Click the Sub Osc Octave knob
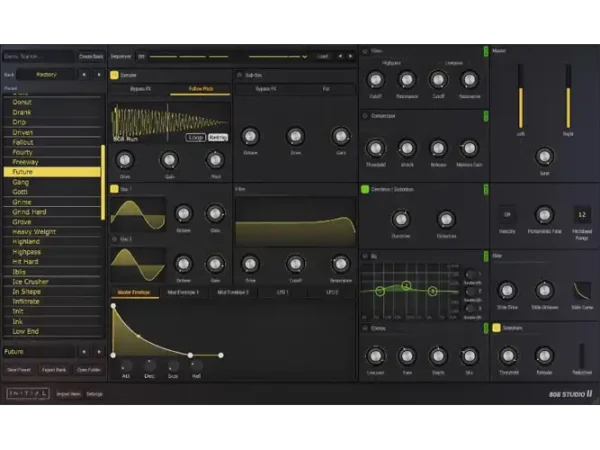The image size is (600, 450). click(250, 136)
